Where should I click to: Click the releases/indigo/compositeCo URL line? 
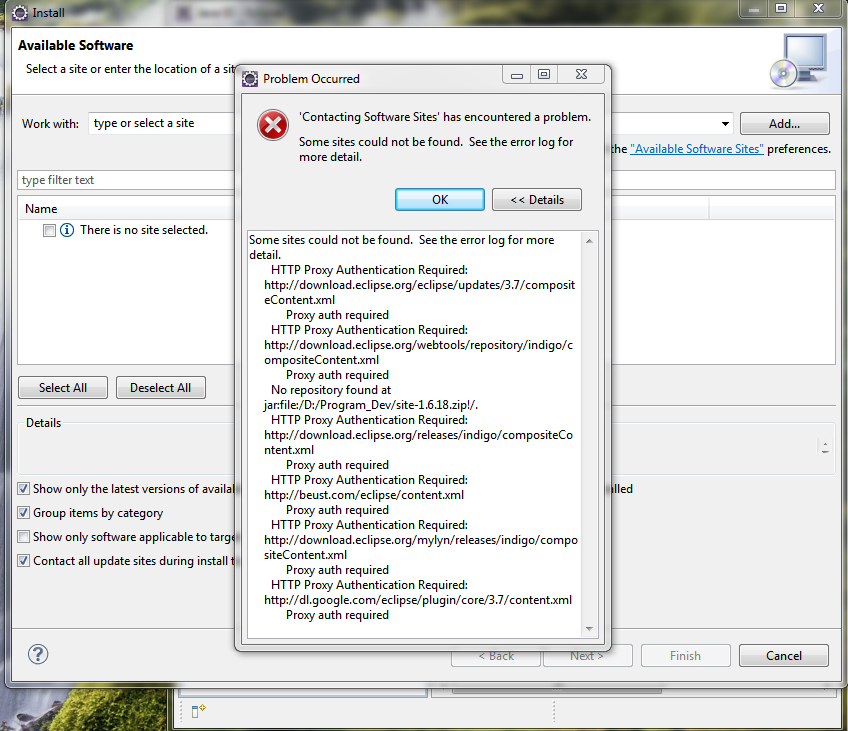point(419,435)
